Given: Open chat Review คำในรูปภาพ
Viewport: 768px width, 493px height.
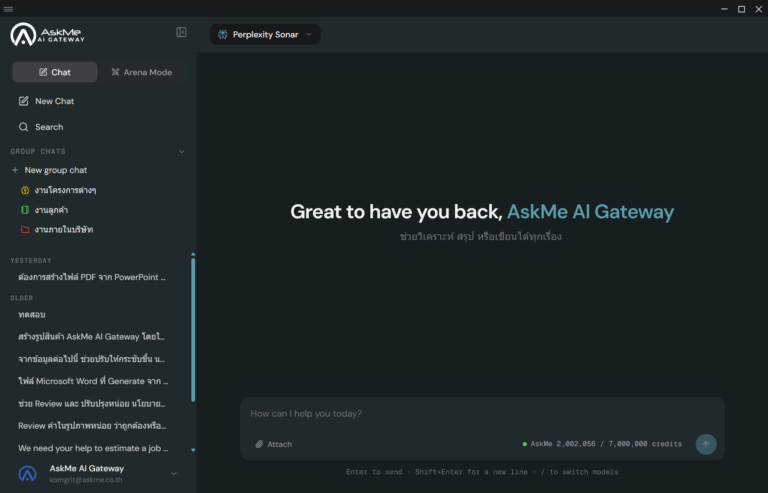Looking at the screenshot, I should pyautogui.click(x=92, y=426).
